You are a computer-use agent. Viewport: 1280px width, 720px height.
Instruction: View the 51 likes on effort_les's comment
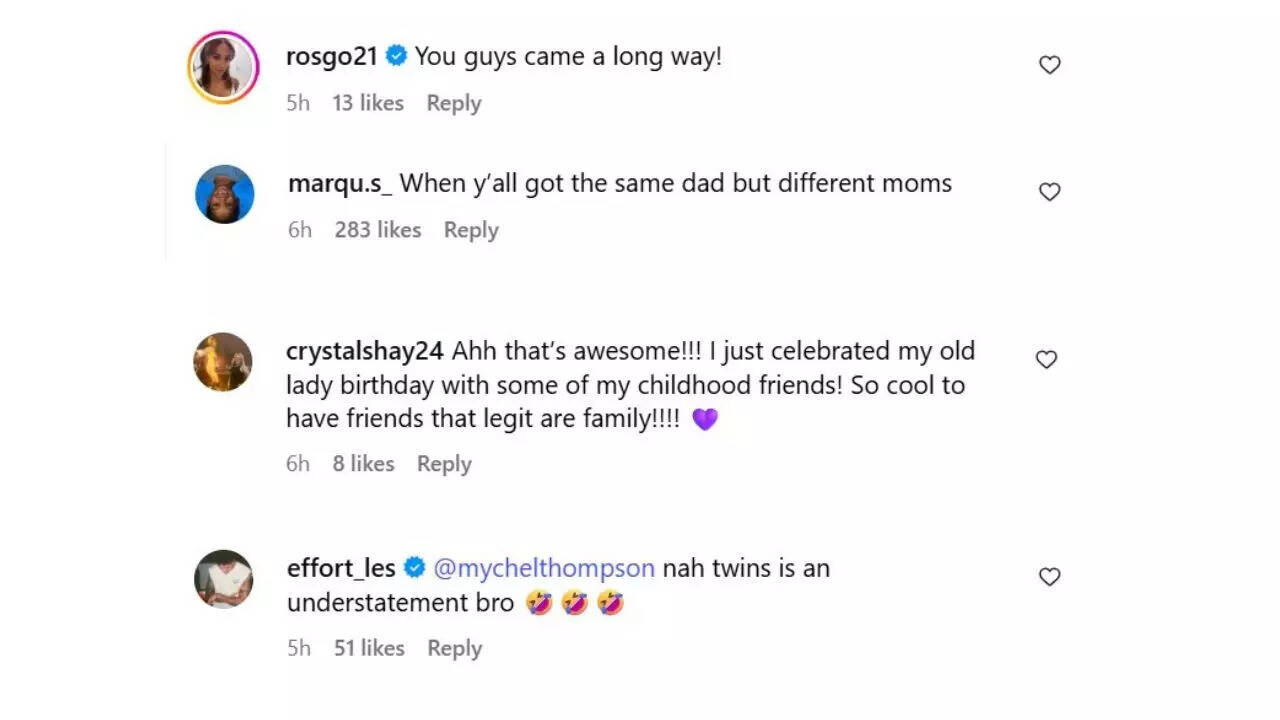(369, 648)
